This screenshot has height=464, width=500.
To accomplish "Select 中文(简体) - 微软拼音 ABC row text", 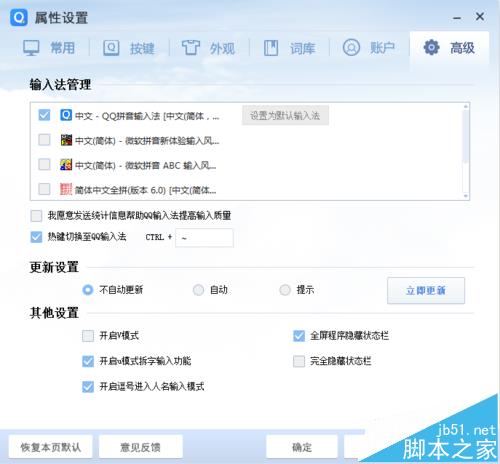I will [145, 165].
